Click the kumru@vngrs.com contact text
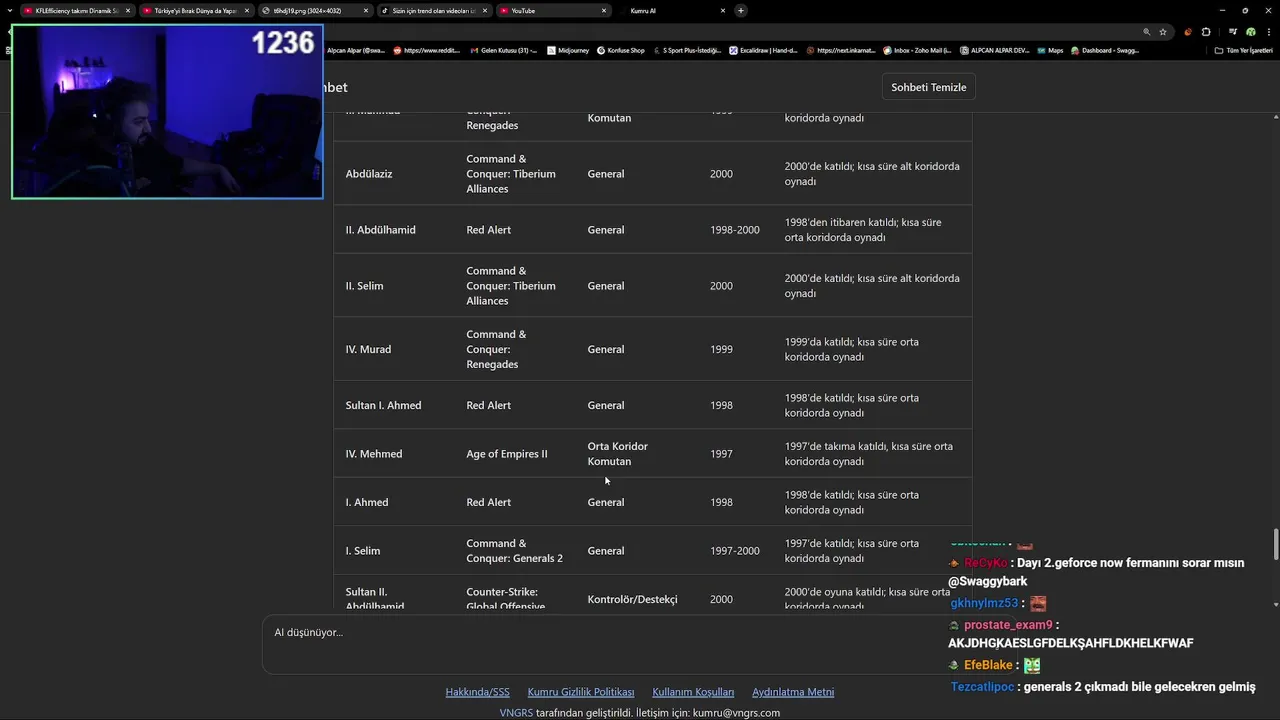1280x720 pixels. click(x=736, y=713)
